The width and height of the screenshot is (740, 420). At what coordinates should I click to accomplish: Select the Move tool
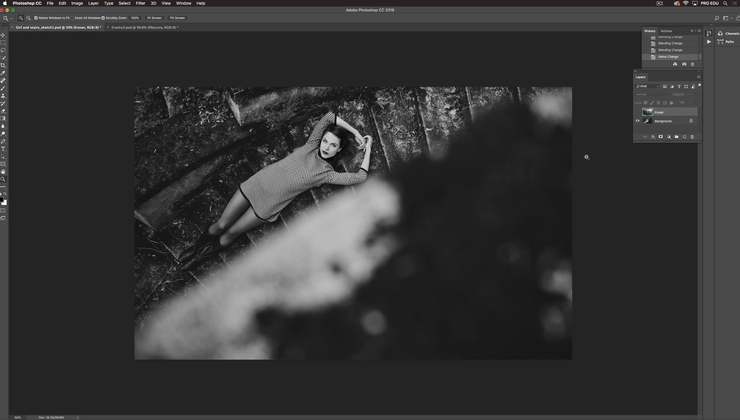click(3, 35)
